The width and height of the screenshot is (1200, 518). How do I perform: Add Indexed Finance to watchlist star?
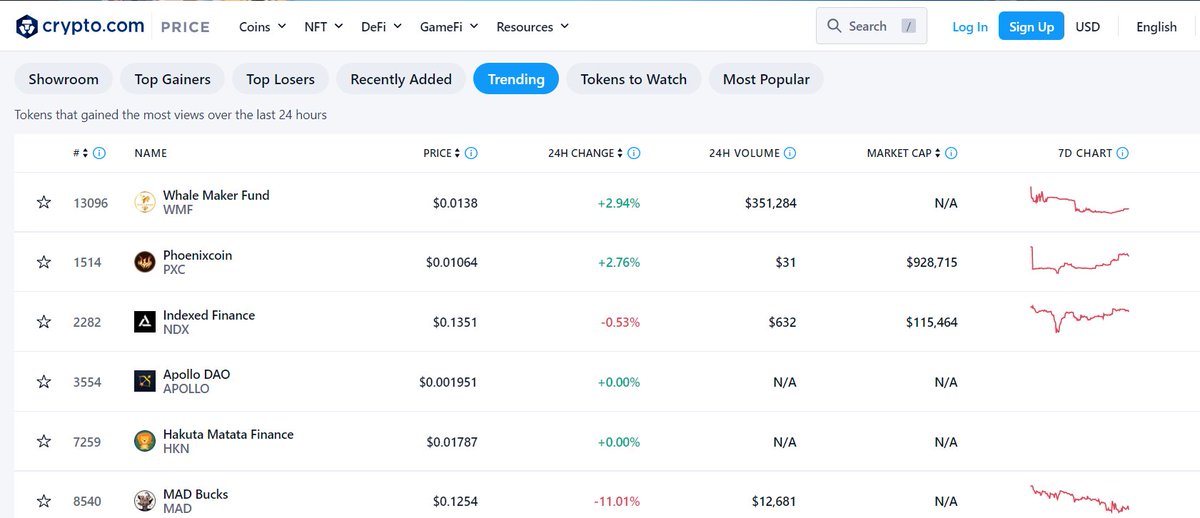(44, 322)
